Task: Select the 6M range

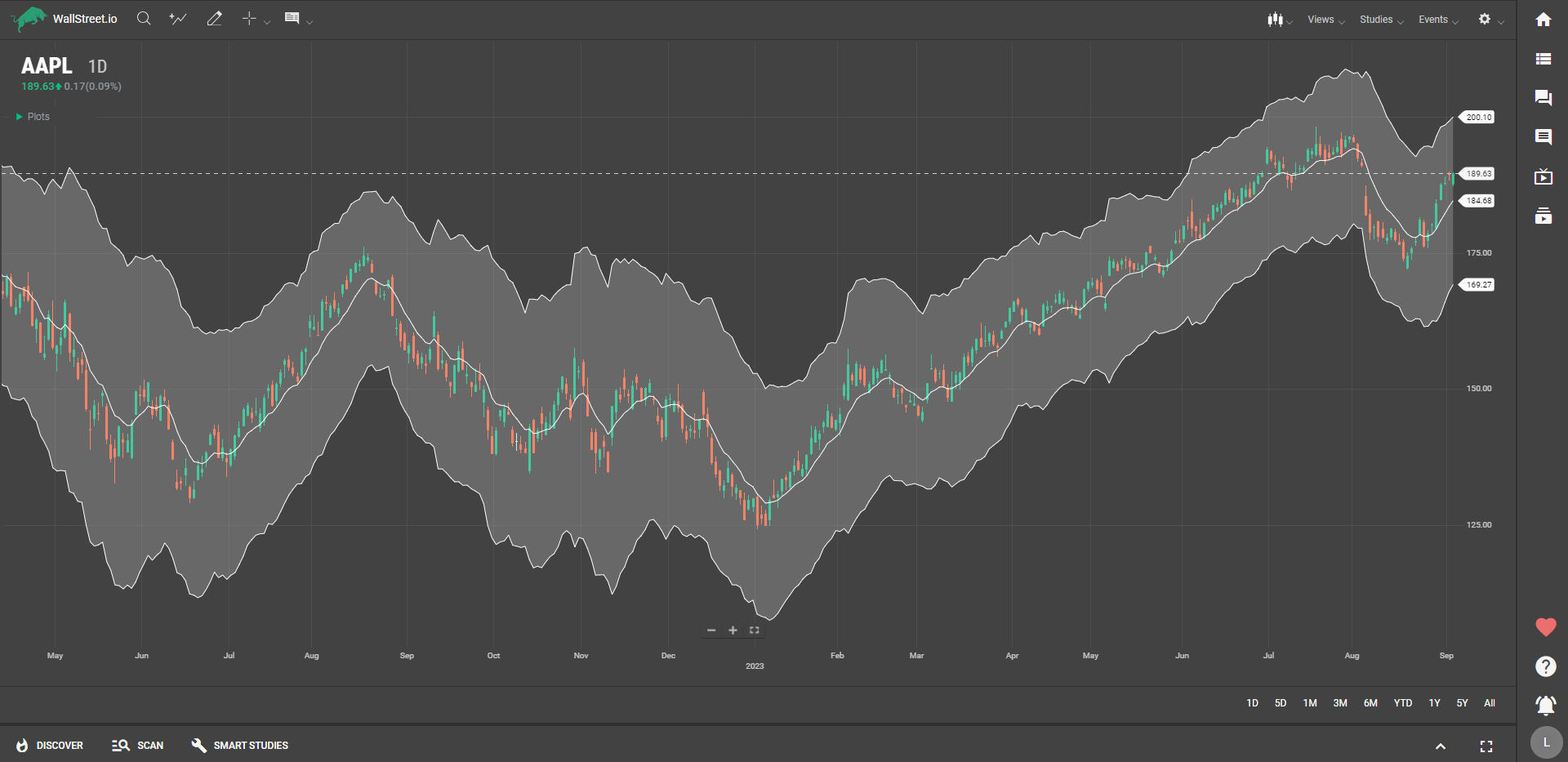Action: pyautogui.click(x=1370, y=703)
